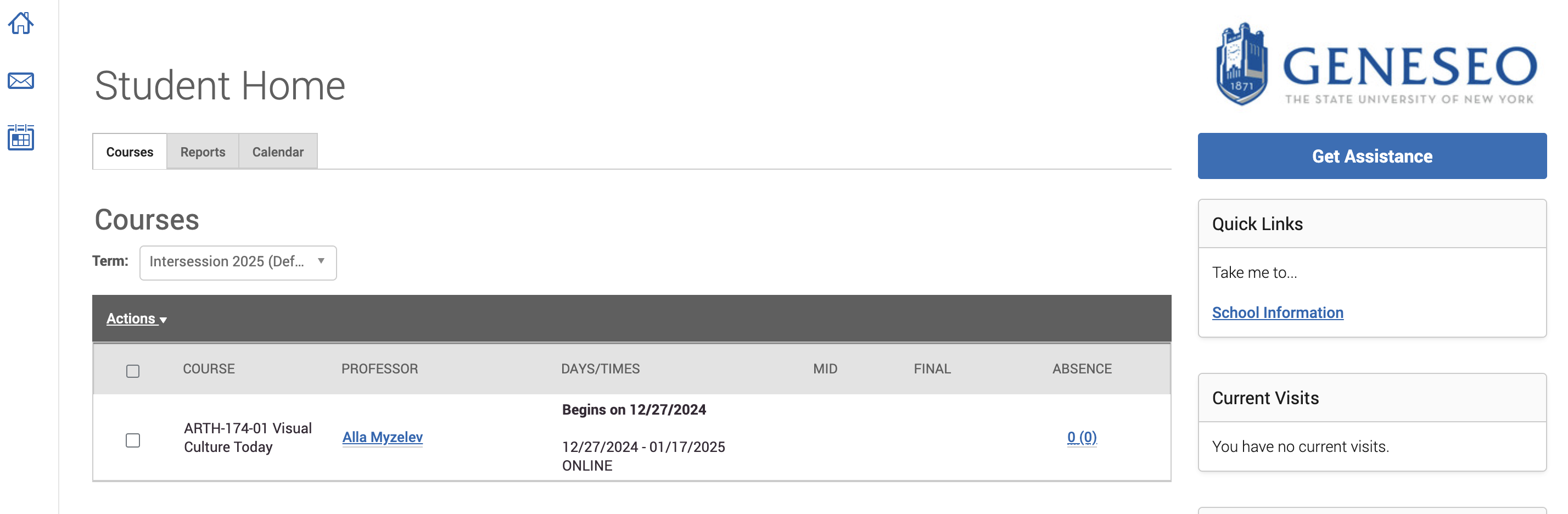Click the Home icon in sidebar
Screen dimensions: 1568x514
[21, 24]
